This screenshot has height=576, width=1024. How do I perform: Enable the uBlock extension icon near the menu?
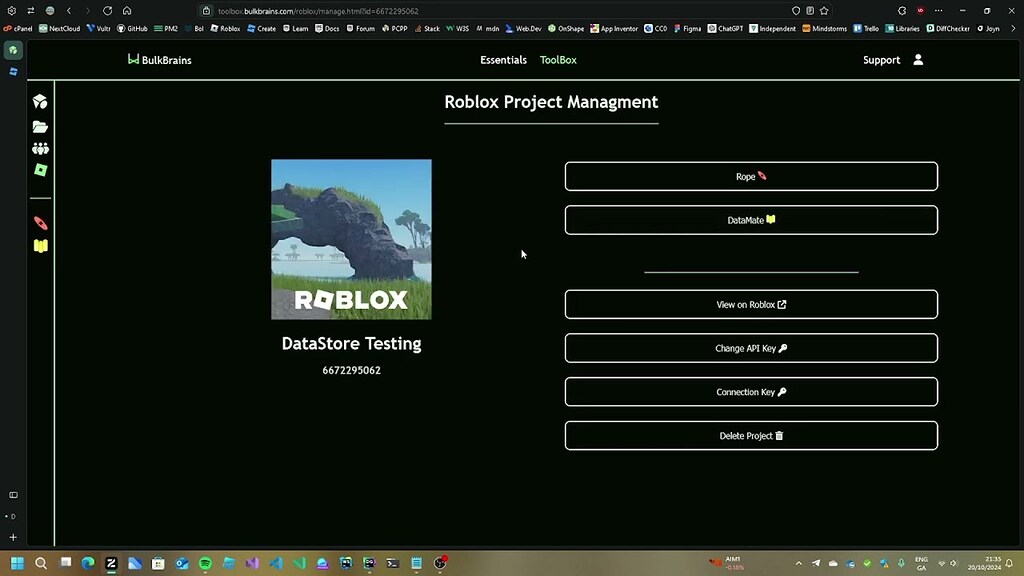click(920, 10)
